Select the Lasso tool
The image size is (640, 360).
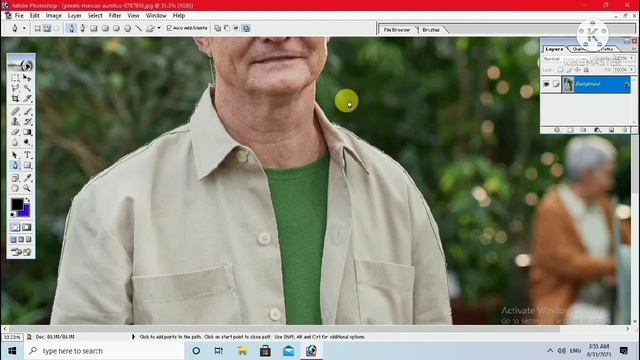tap(16, 88)
